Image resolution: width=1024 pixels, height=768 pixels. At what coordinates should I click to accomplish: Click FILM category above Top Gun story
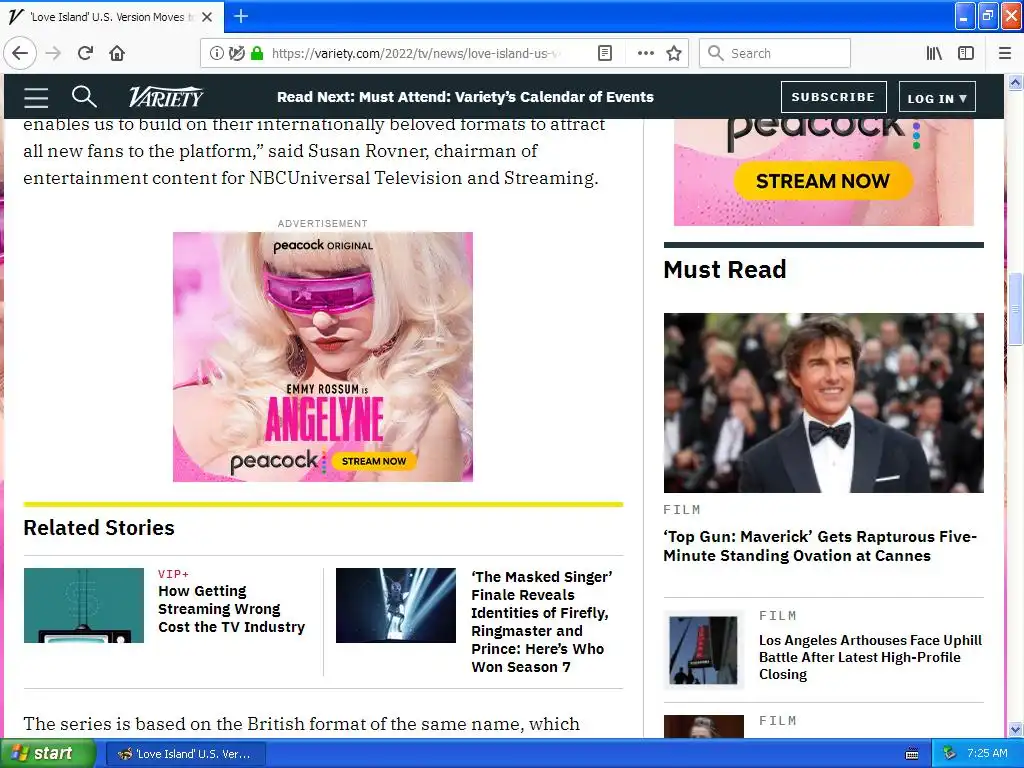pos(682,509)
